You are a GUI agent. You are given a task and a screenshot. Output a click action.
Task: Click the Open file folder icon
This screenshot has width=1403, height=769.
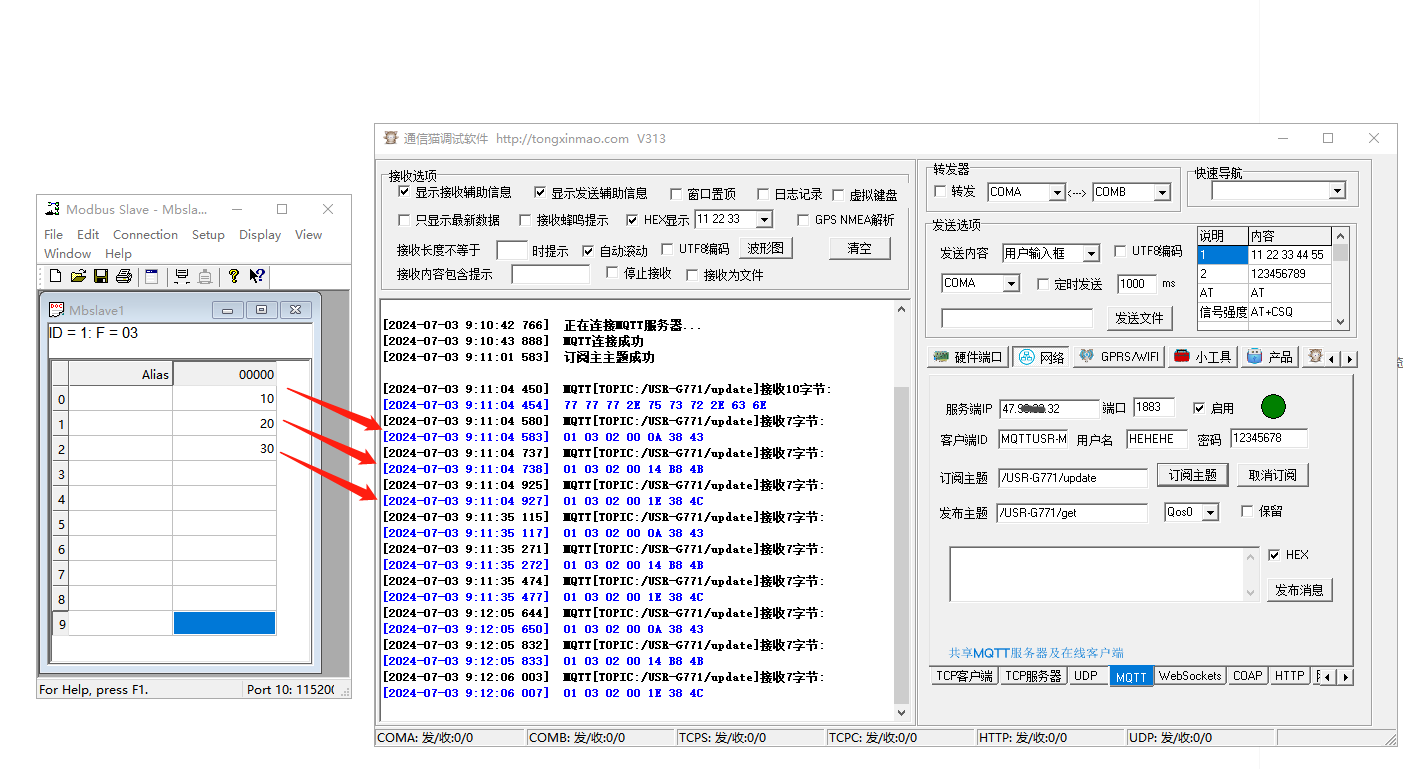click(77, 276)
